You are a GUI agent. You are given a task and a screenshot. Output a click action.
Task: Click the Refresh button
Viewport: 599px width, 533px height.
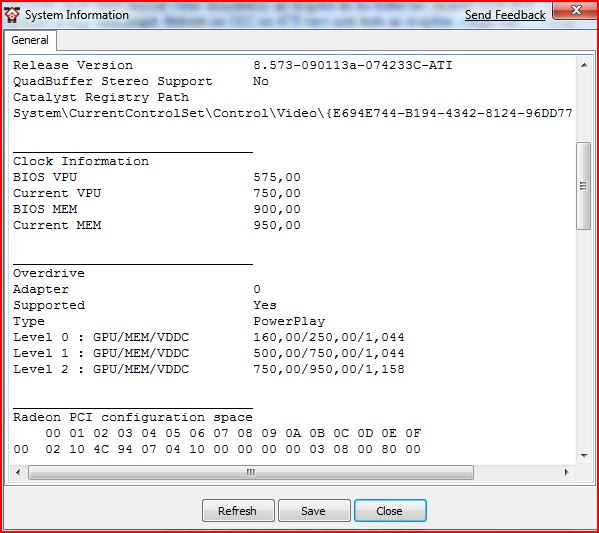(x=238, y=510)
